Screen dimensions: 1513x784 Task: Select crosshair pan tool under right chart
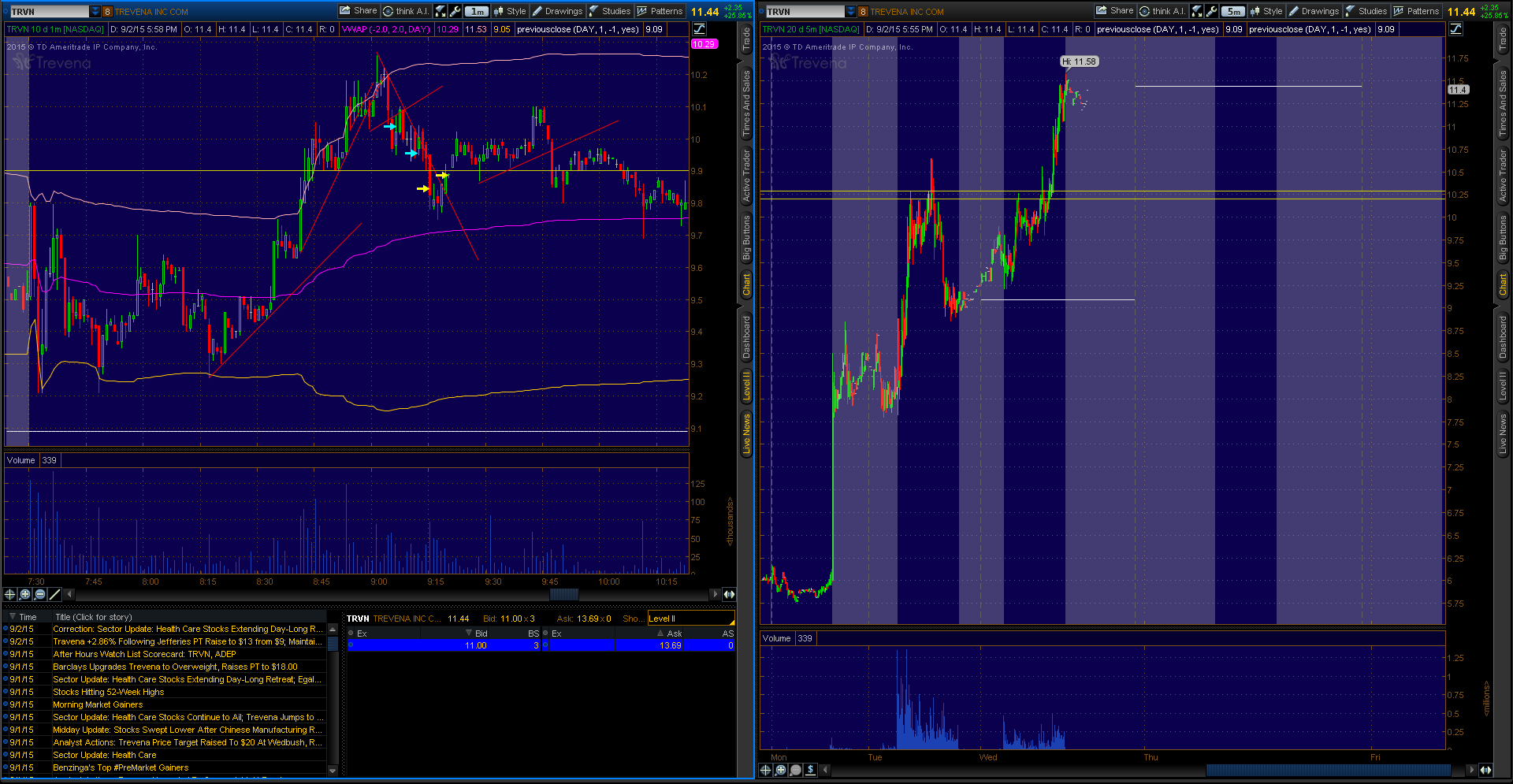click(x=765, y=770)
